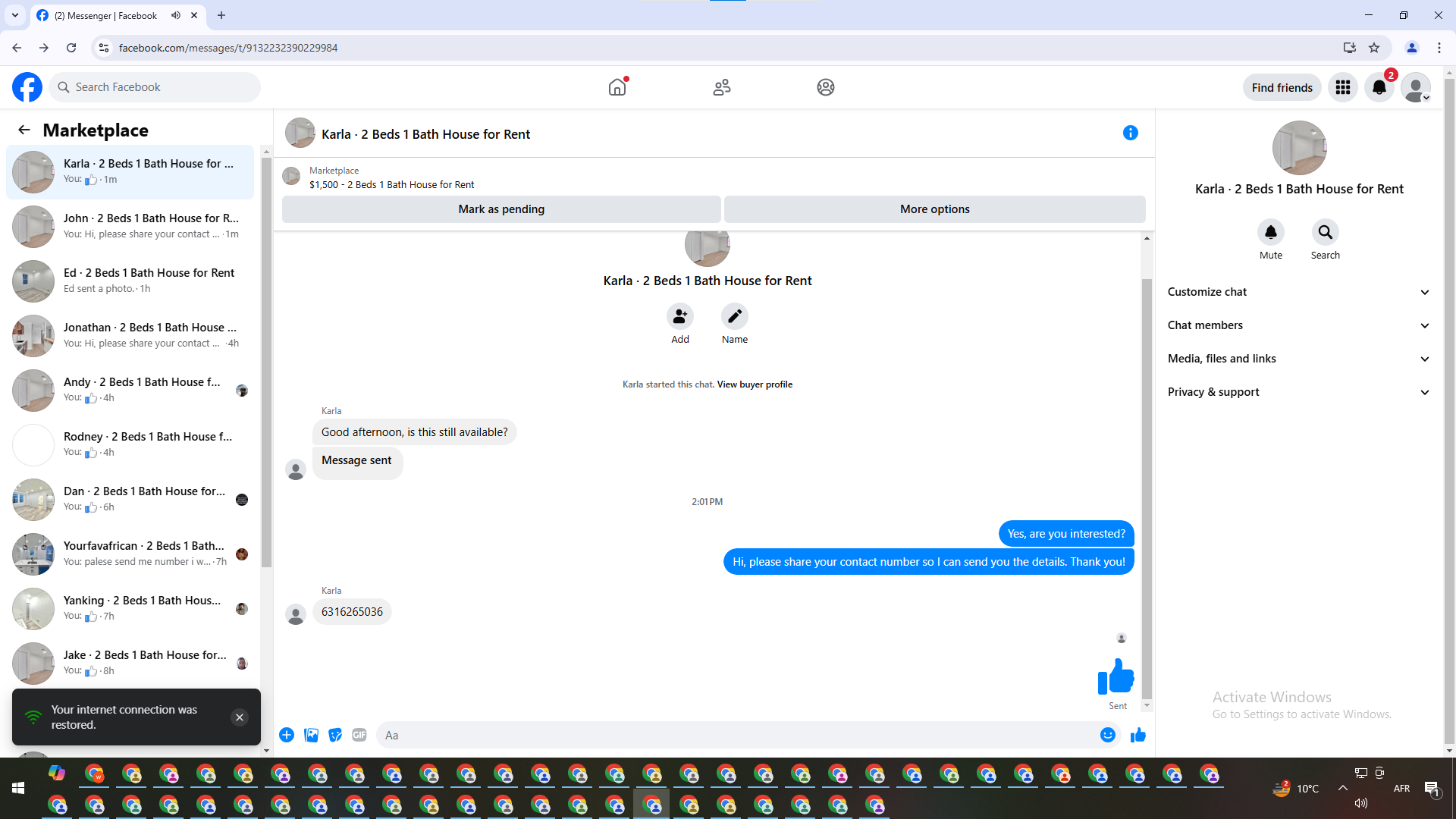Open the tab search dropdown

click(15, 15)
